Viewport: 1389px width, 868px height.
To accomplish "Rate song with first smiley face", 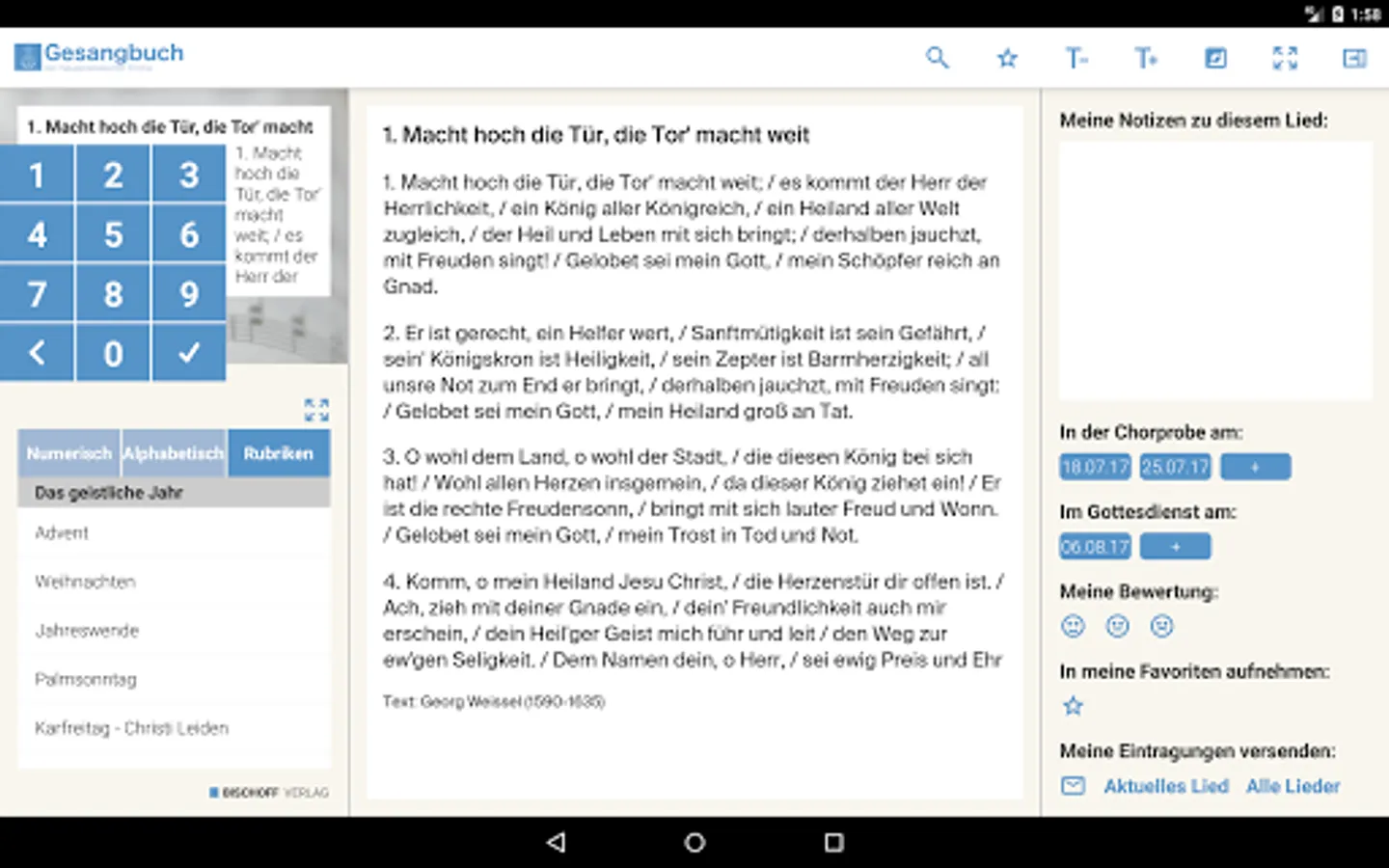I will [1073, 626].
